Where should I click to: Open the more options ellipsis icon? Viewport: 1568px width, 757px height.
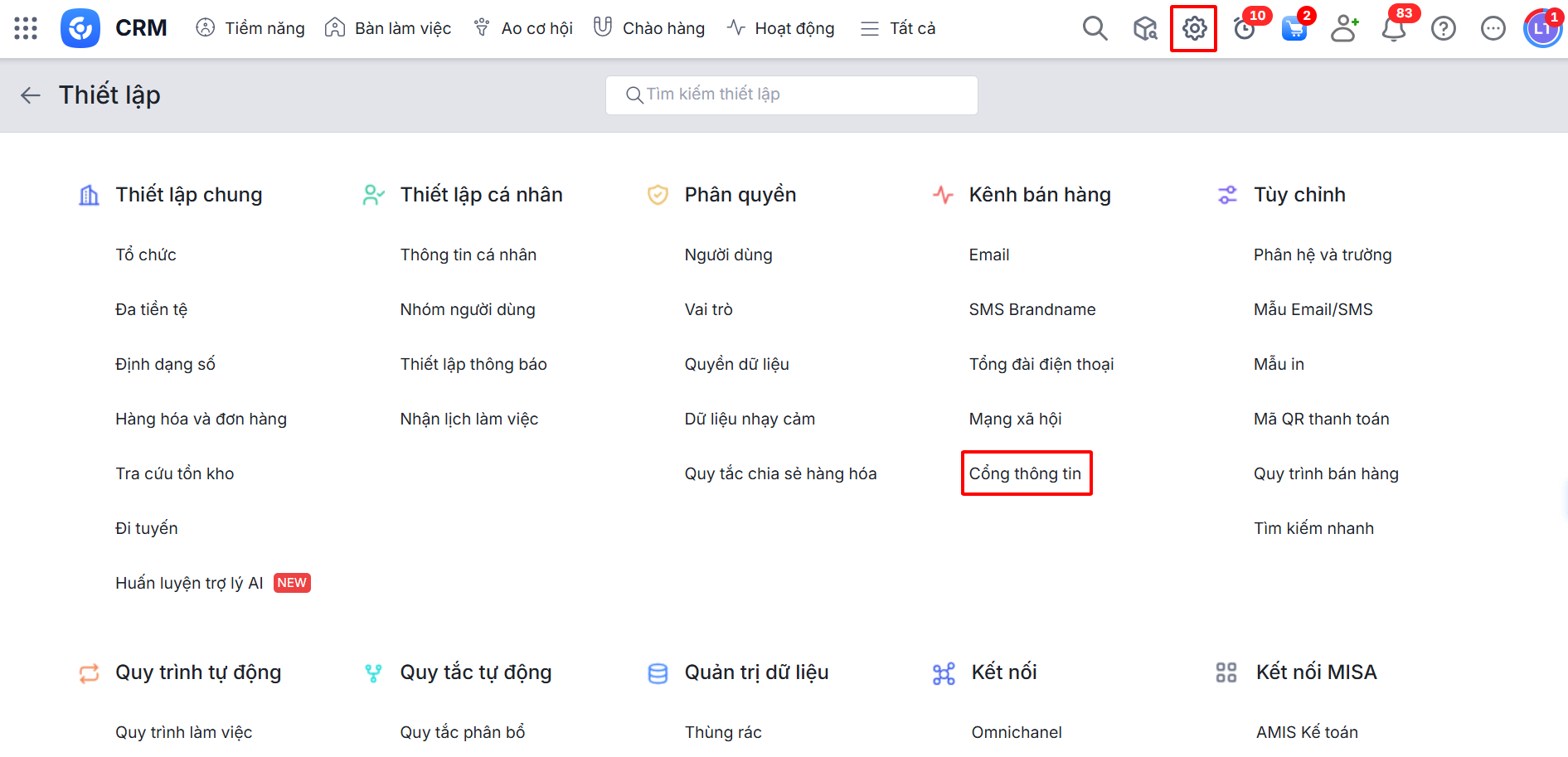point(1493,29)
